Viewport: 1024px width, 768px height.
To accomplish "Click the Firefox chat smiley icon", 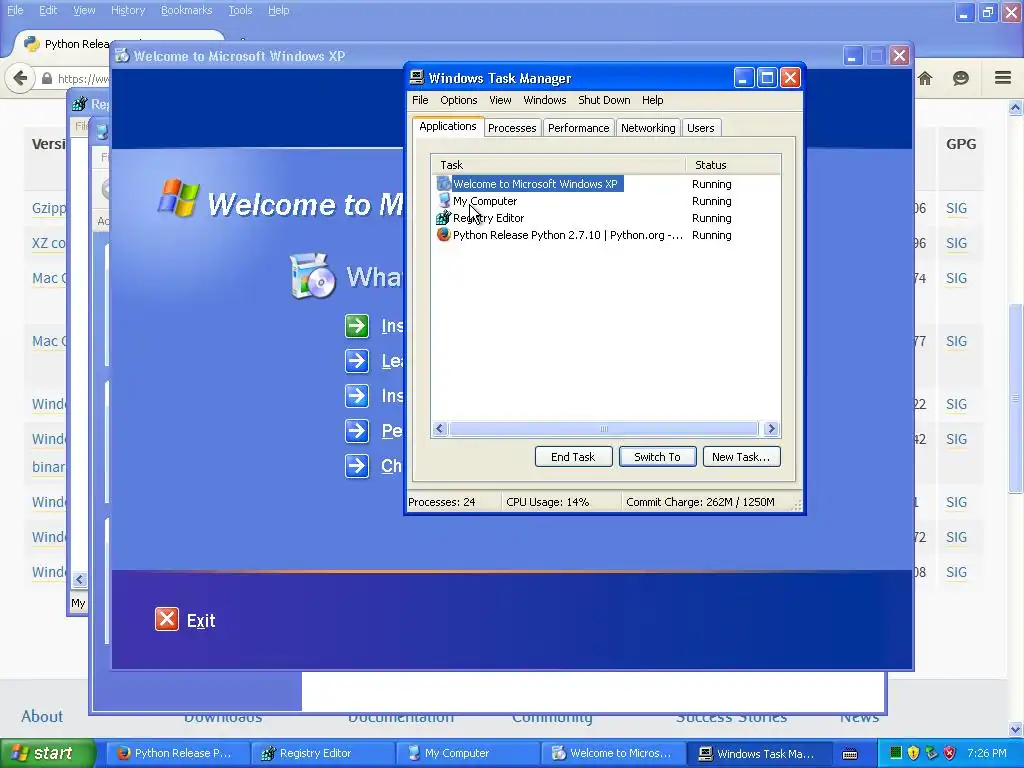I will coord(961,78).
